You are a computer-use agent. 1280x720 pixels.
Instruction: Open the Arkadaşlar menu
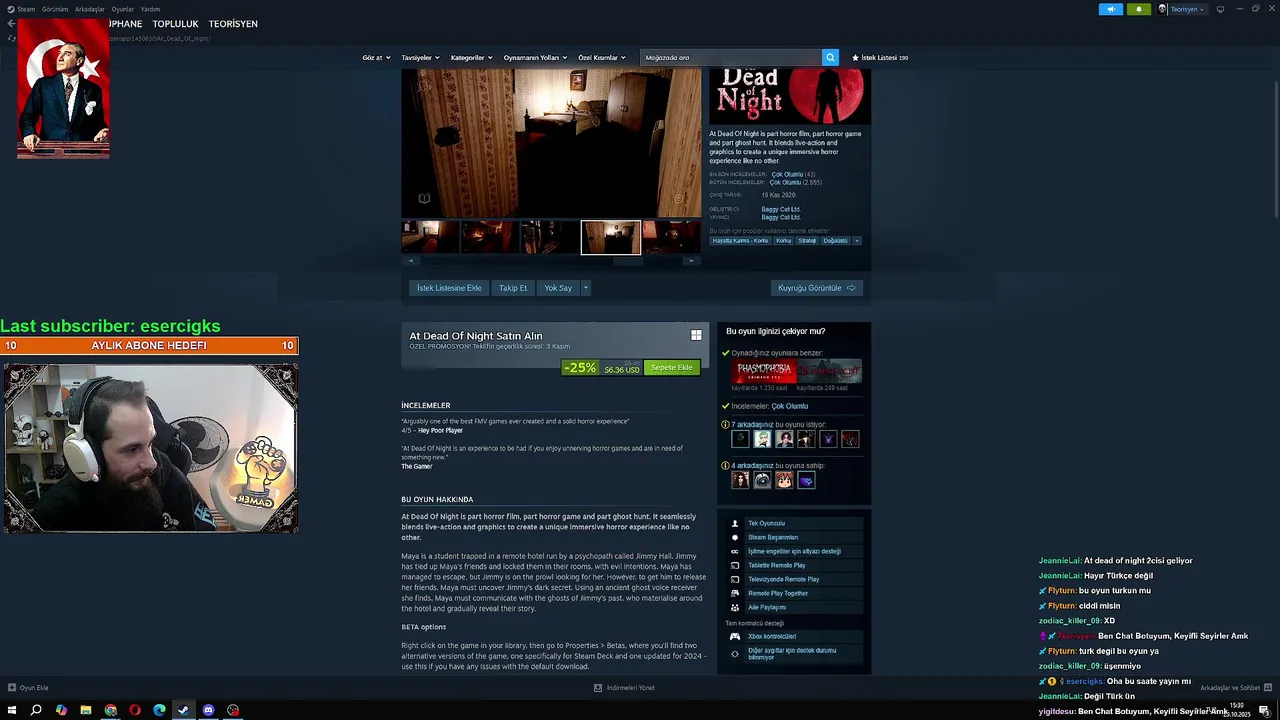coord(90,9)
